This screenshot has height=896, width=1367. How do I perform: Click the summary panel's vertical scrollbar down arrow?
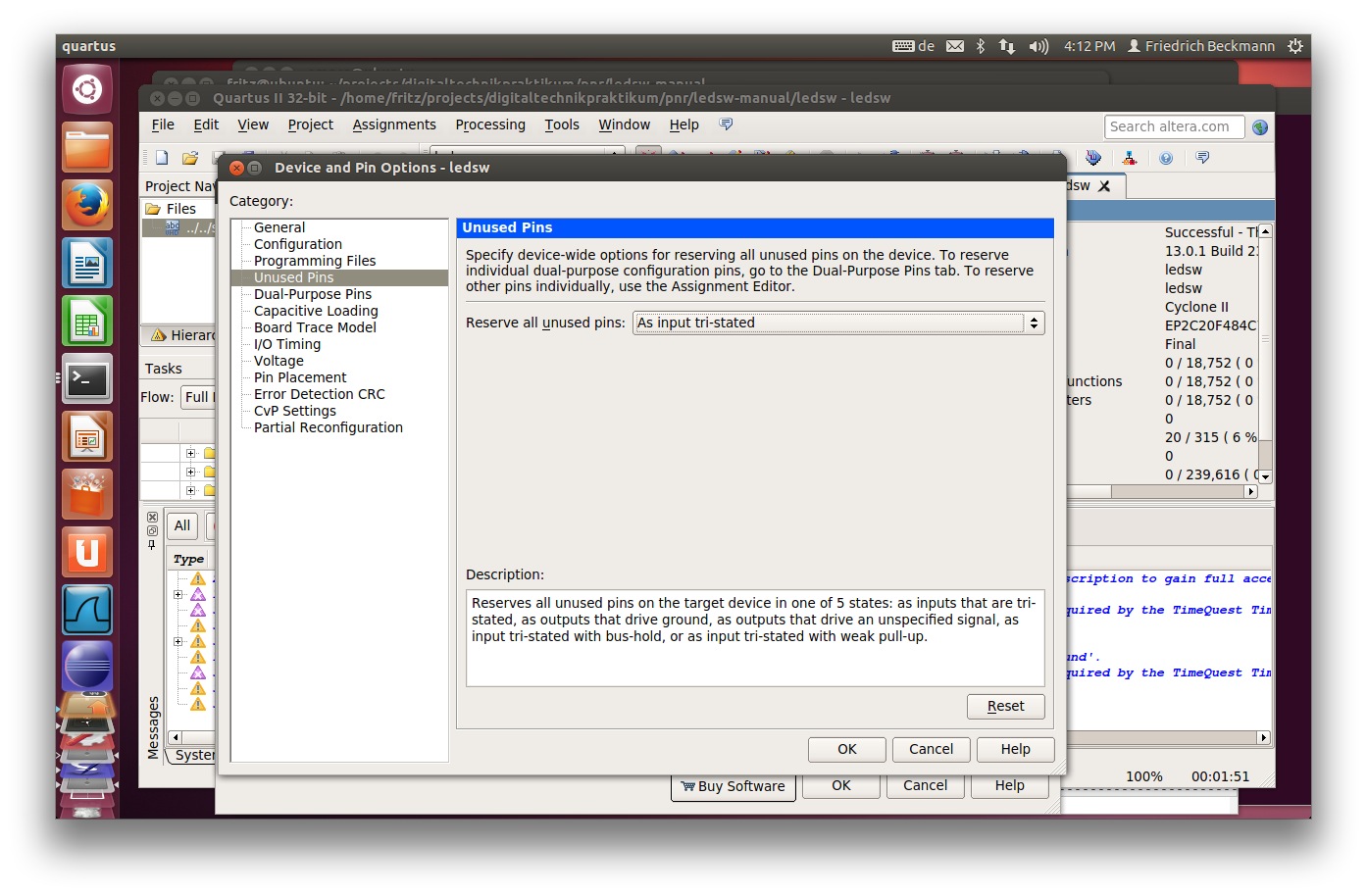coord(1265,476)
